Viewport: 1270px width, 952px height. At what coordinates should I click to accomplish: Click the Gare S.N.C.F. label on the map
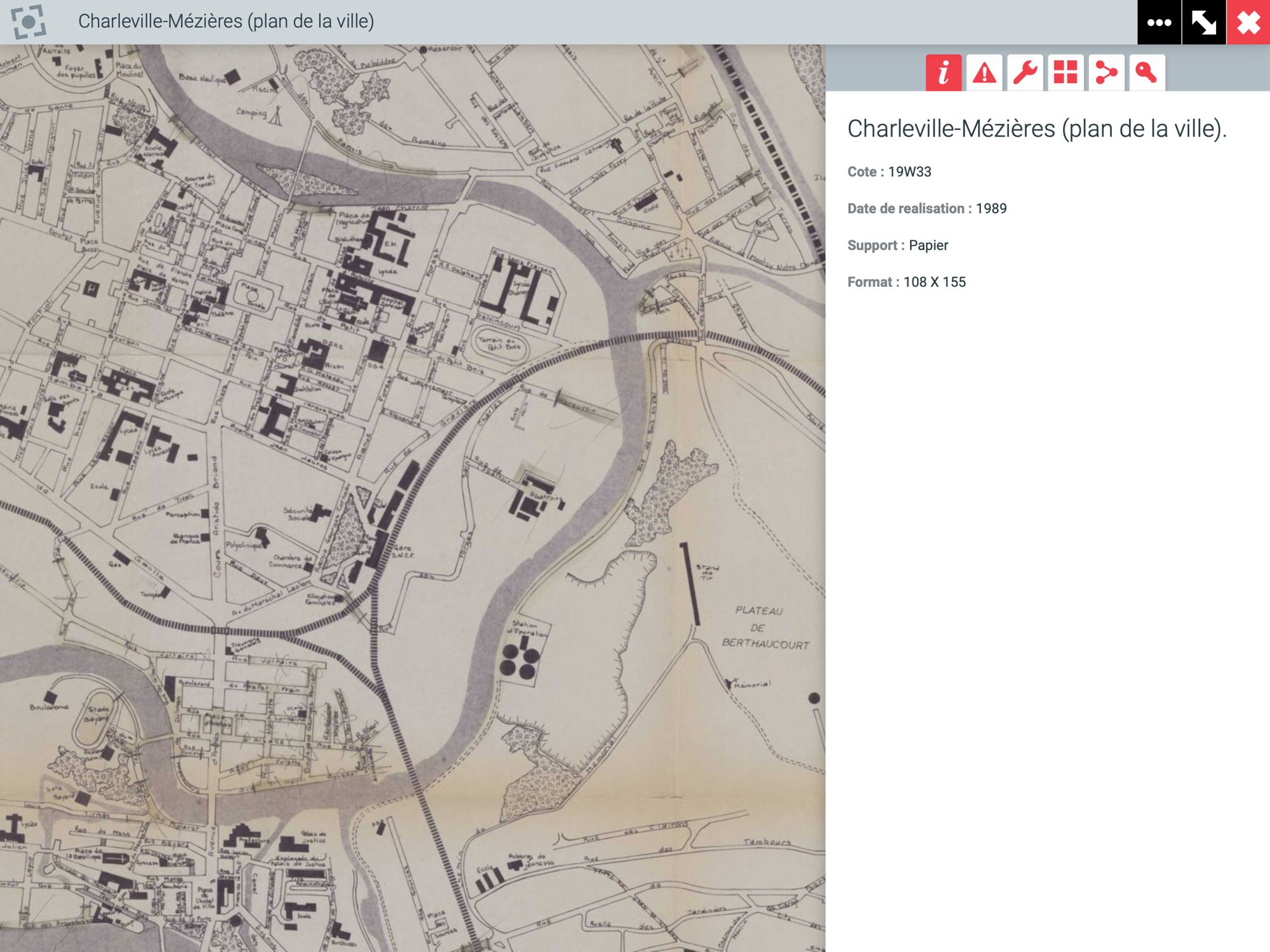402,551
